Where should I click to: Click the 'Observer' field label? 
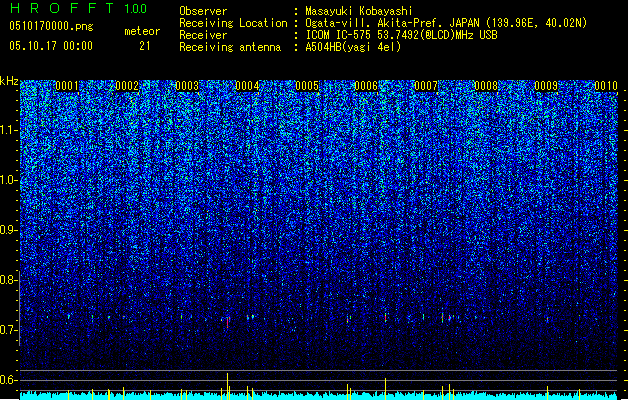[203, 11]
